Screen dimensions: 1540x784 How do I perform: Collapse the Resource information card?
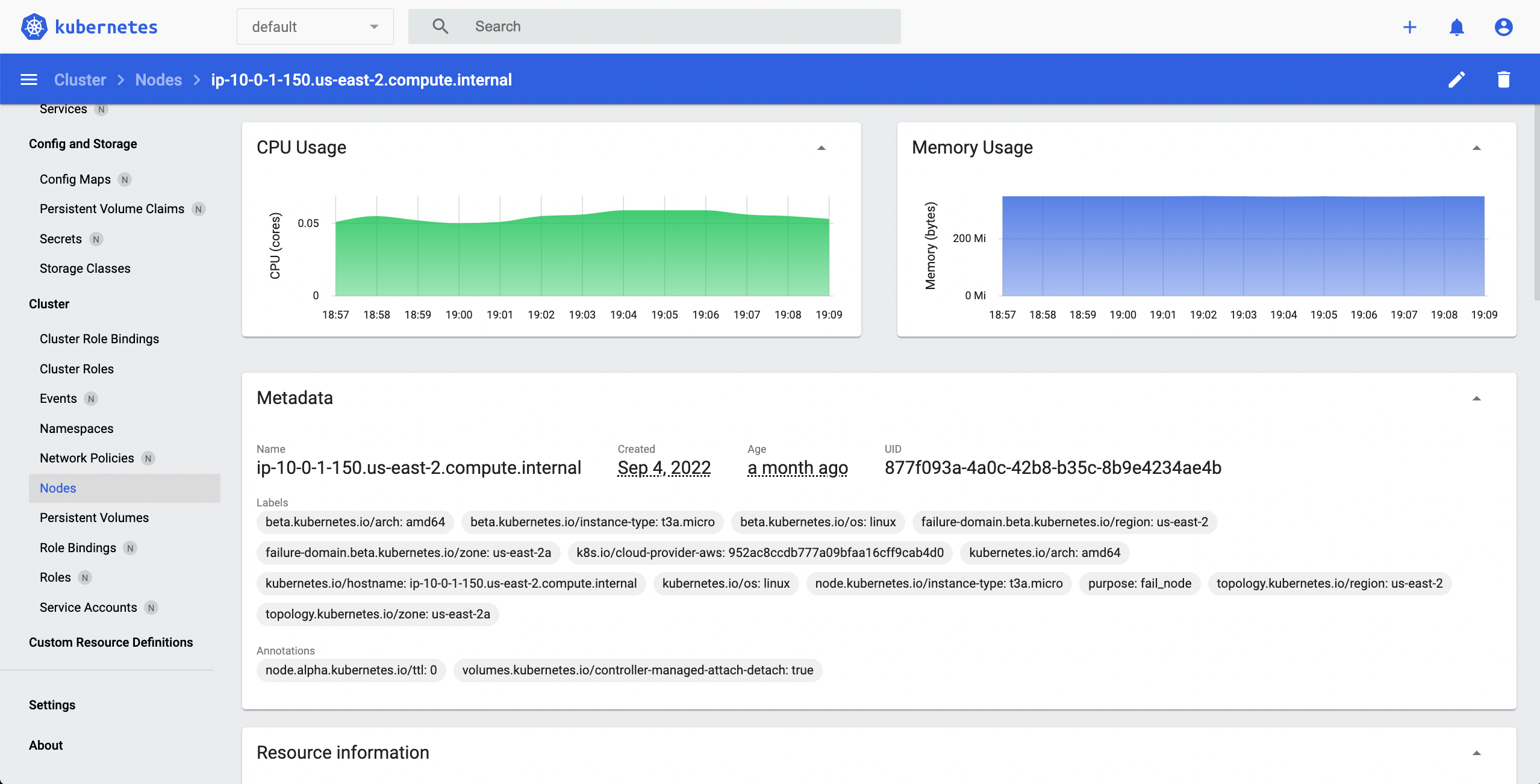tap(1476, 753)
